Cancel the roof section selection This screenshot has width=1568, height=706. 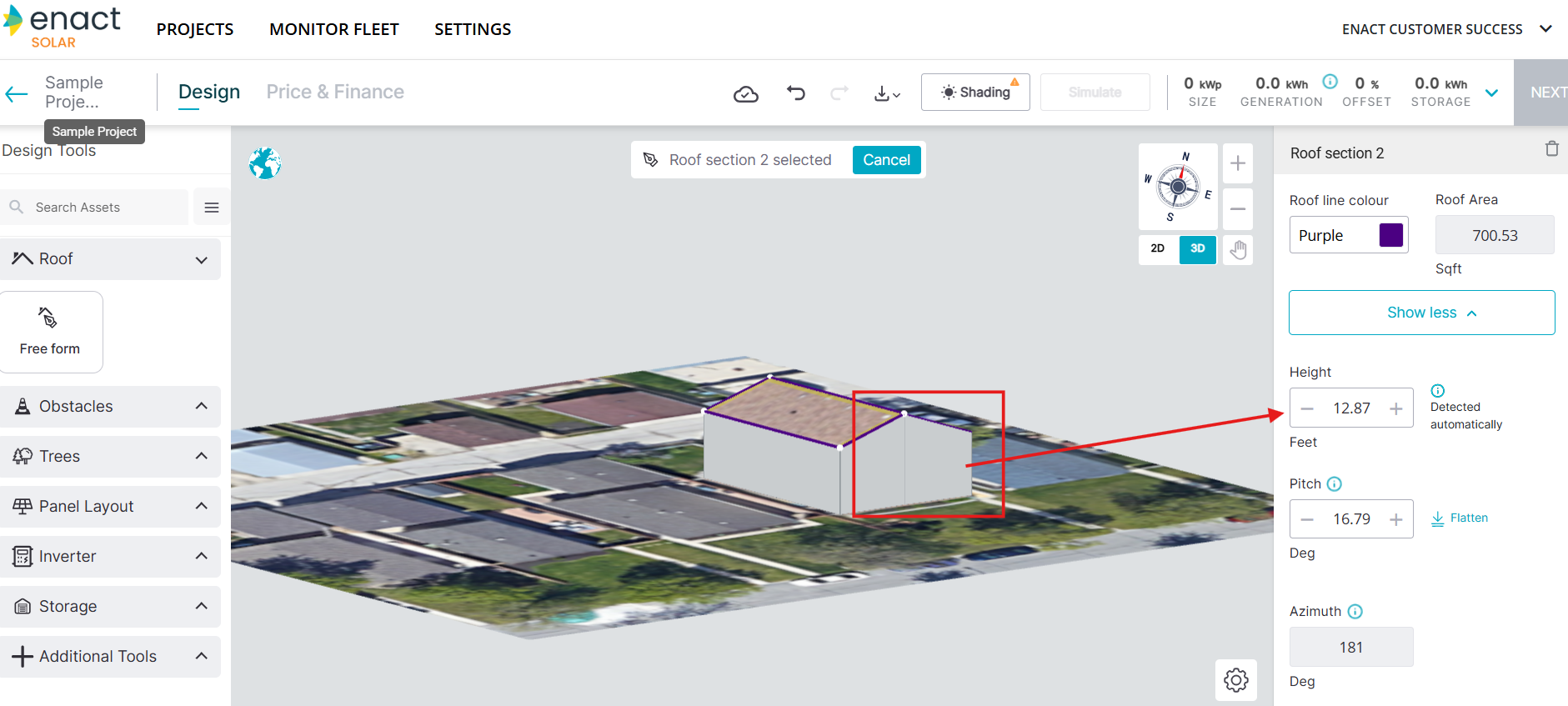pyautogui.click(x=886, y=160)
